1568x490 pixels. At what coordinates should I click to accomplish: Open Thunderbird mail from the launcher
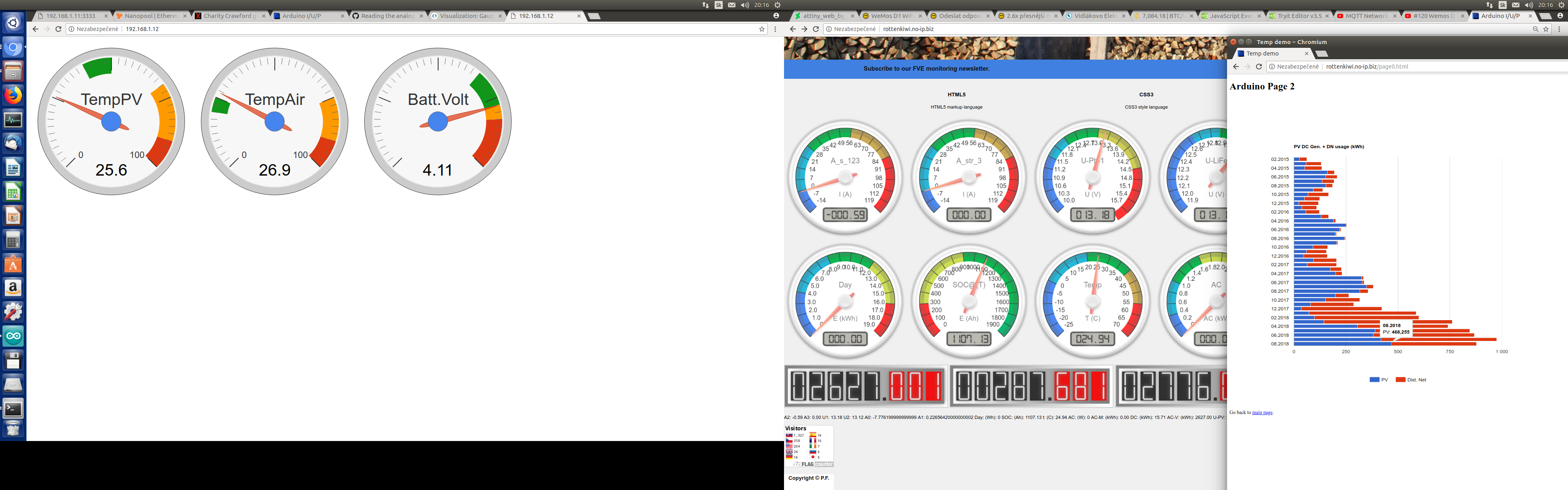tap(13, 144)
